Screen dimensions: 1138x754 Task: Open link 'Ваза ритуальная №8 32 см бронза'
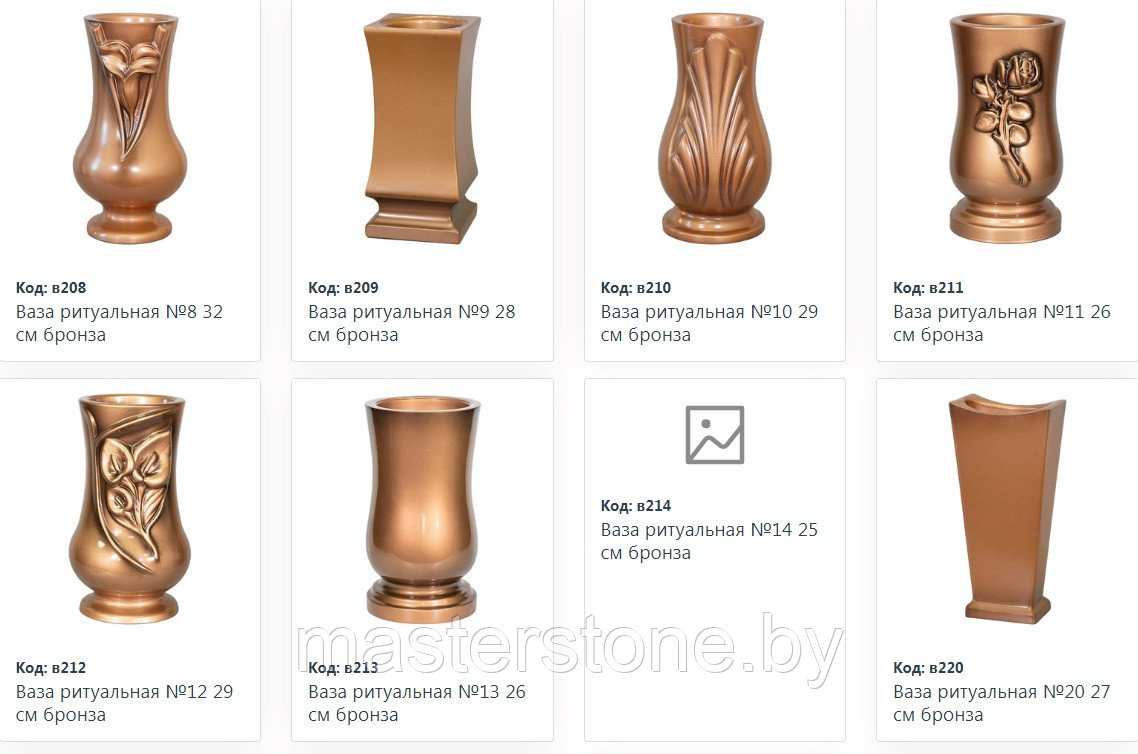pyautogui.click(x=119, y=323)
